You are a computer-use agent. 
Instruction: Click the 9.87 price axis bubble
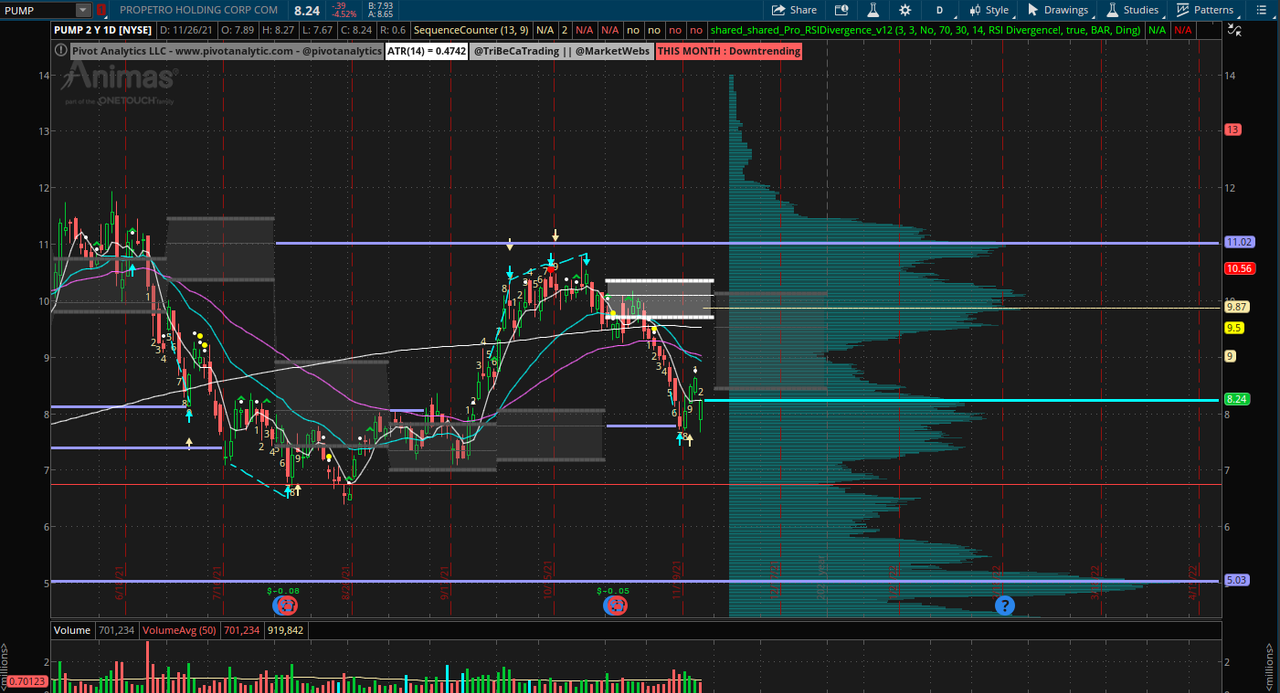coord(1236,307)
